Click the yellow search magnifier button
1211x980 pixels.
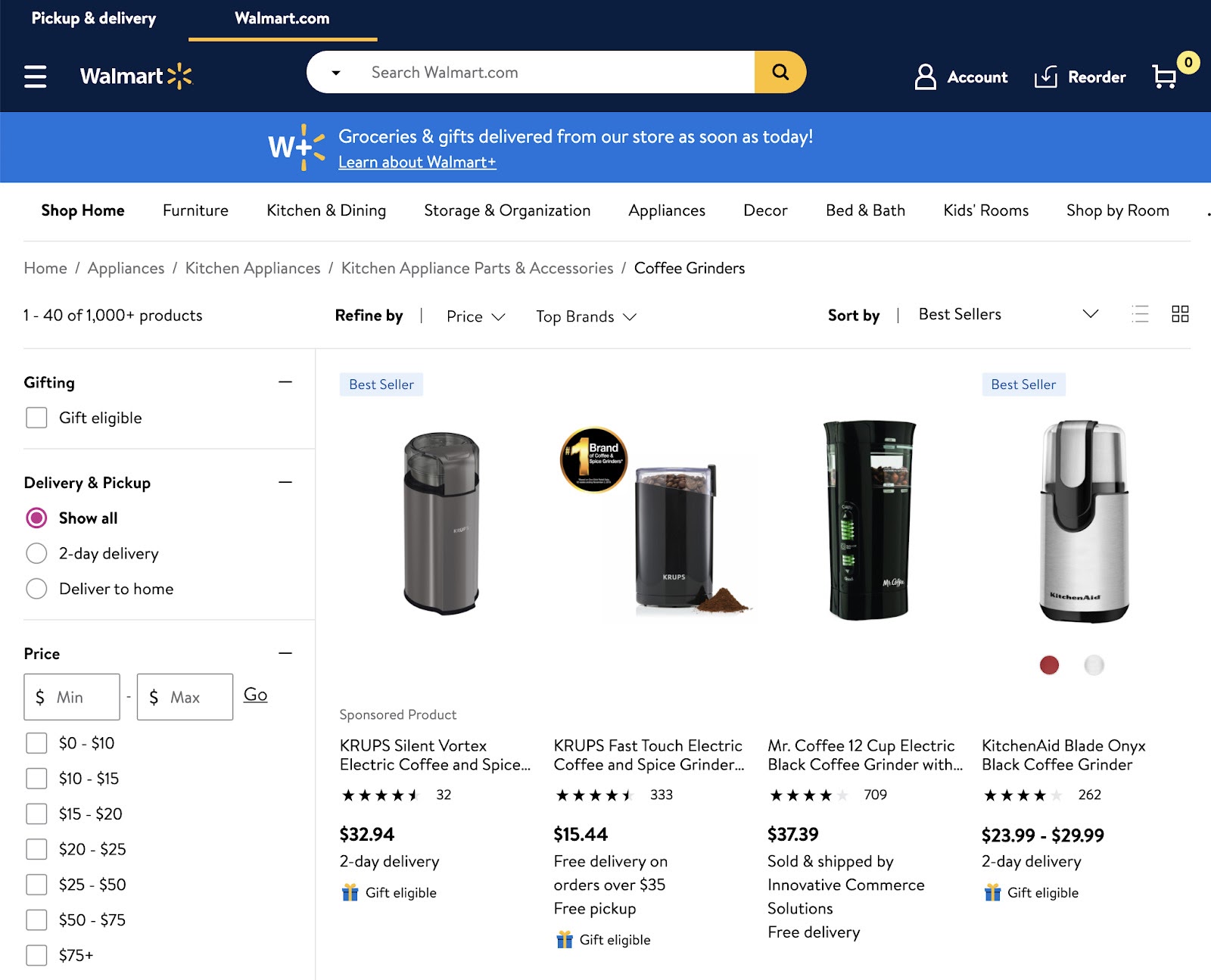780,72
